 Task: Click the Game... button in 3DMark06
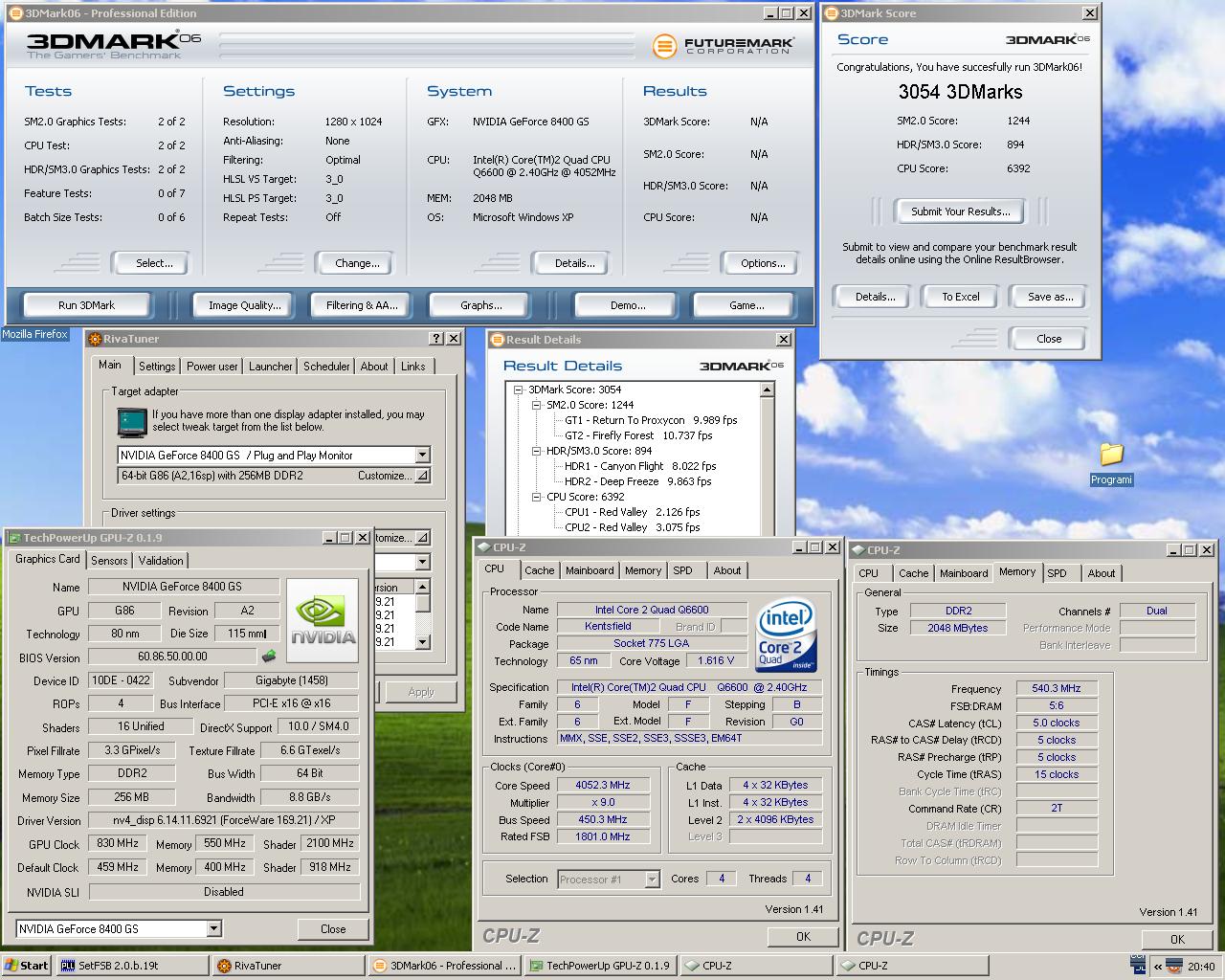click(746, 305)
